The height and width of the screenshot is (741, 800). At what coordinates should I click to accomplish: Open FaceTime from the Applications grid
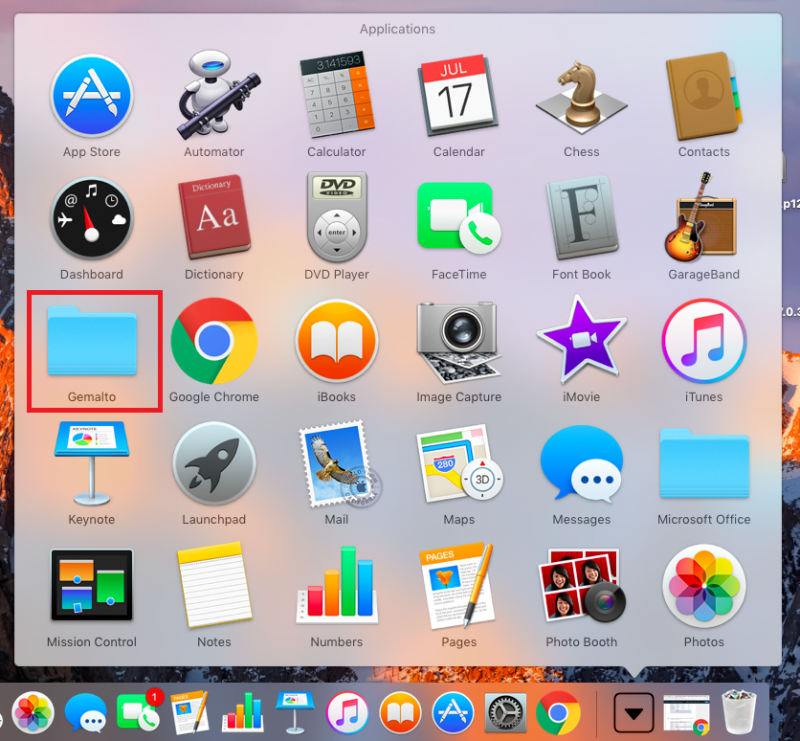(x=459, y=218)
